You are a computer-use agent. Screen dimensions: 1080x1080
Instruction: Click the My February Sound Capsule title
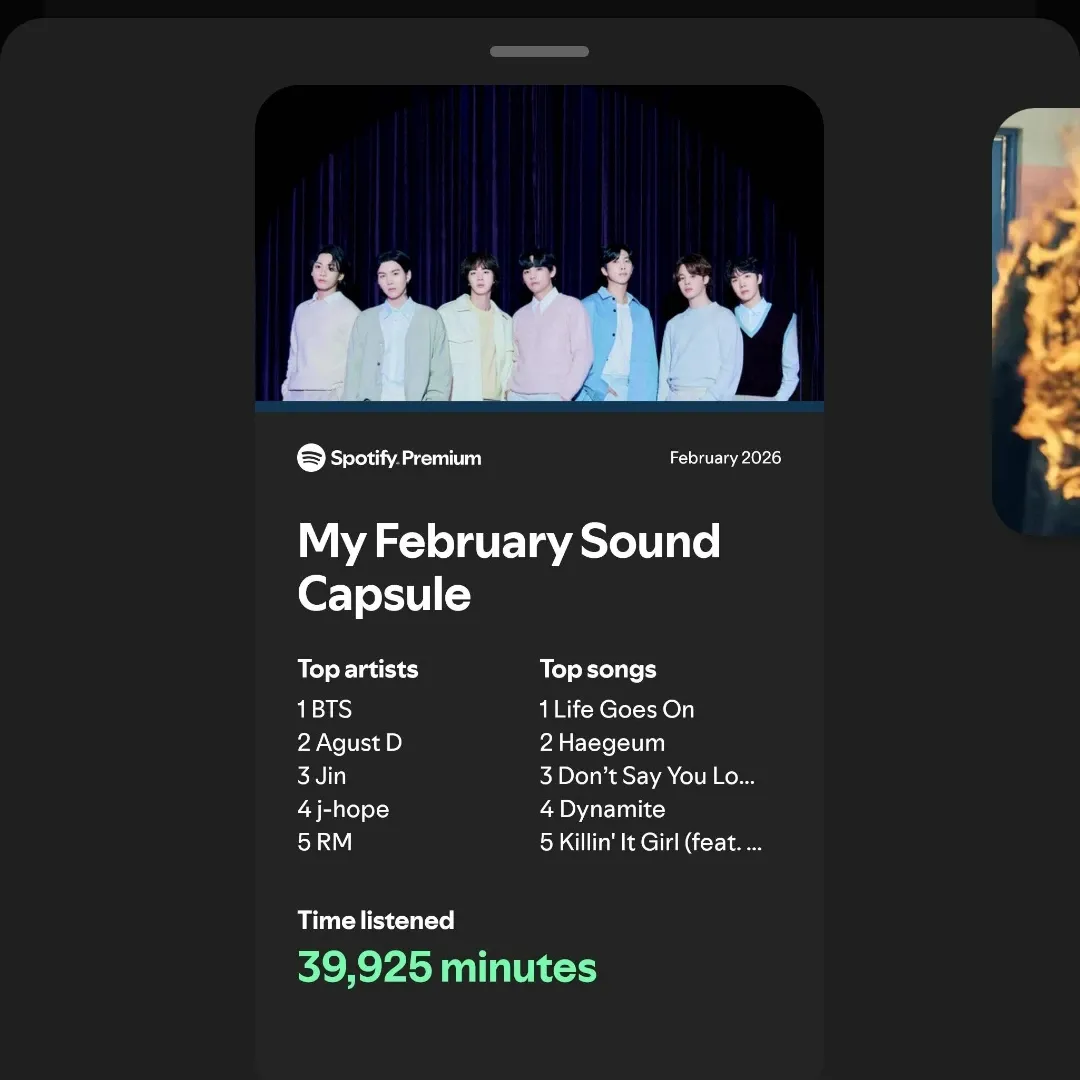pos(508,567)
